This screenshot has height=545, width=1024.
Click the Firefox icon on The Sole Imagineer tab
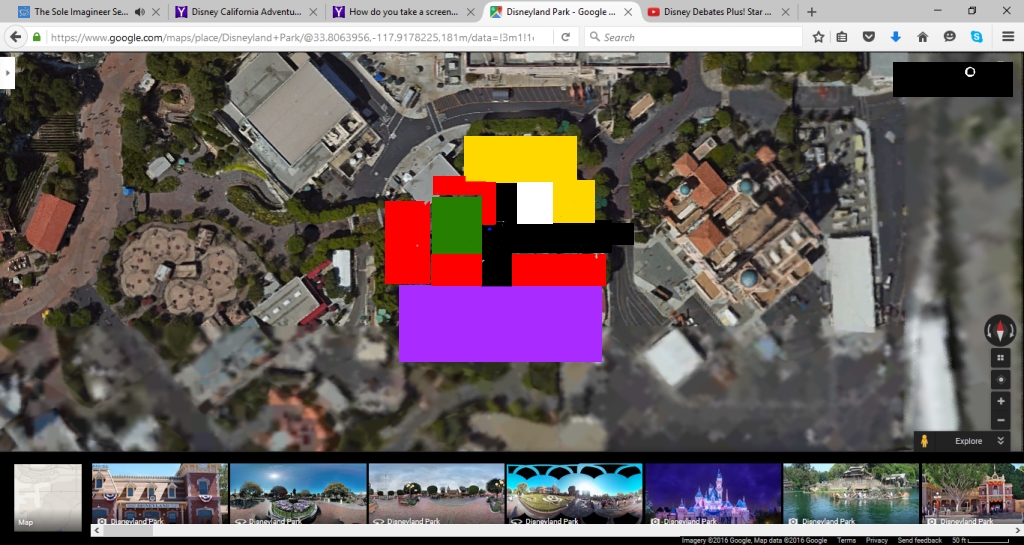point(24,12)
